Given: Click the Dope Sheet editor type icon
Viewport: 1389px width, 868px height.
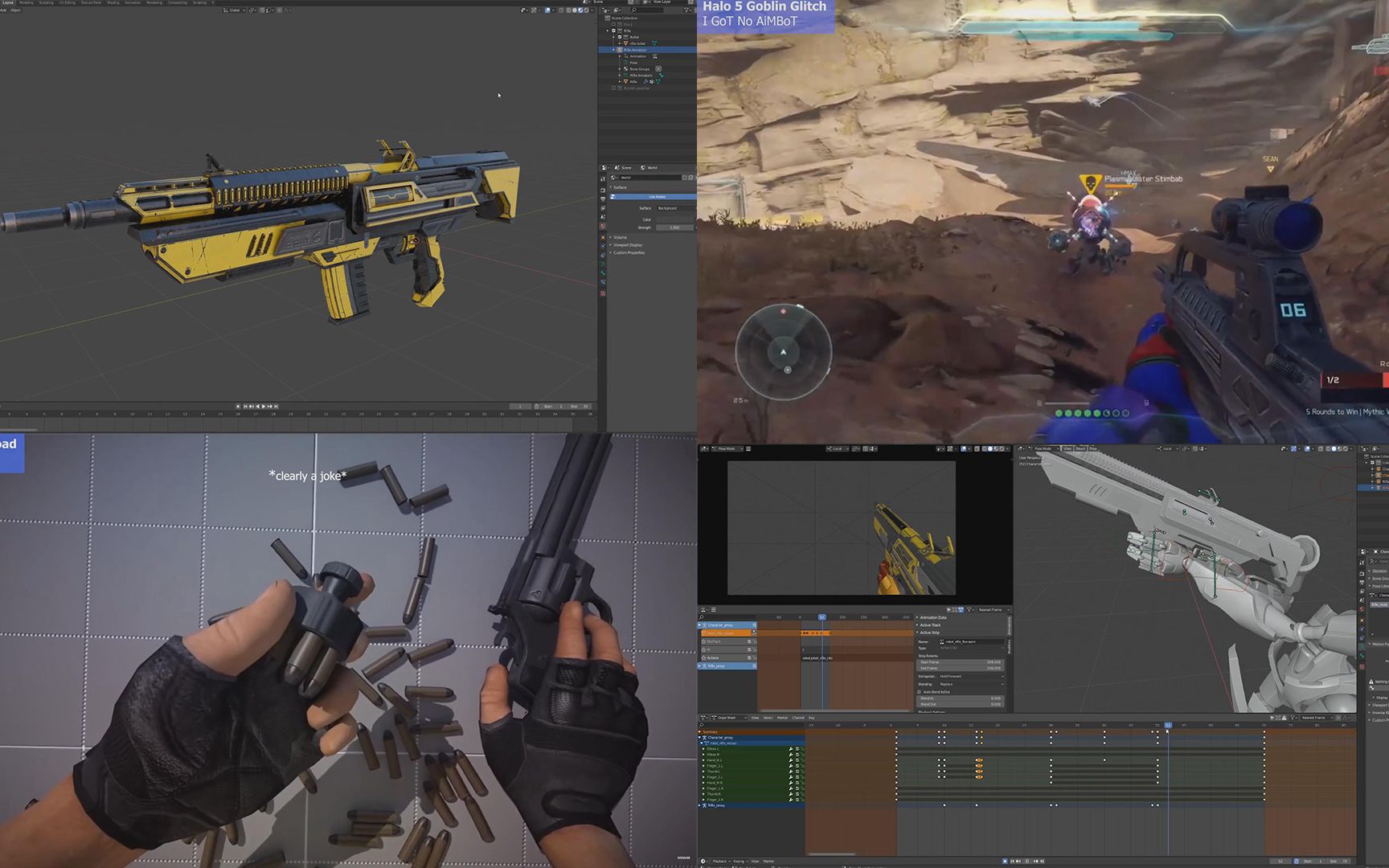Looking at the screenshot, I should [704, 718].
